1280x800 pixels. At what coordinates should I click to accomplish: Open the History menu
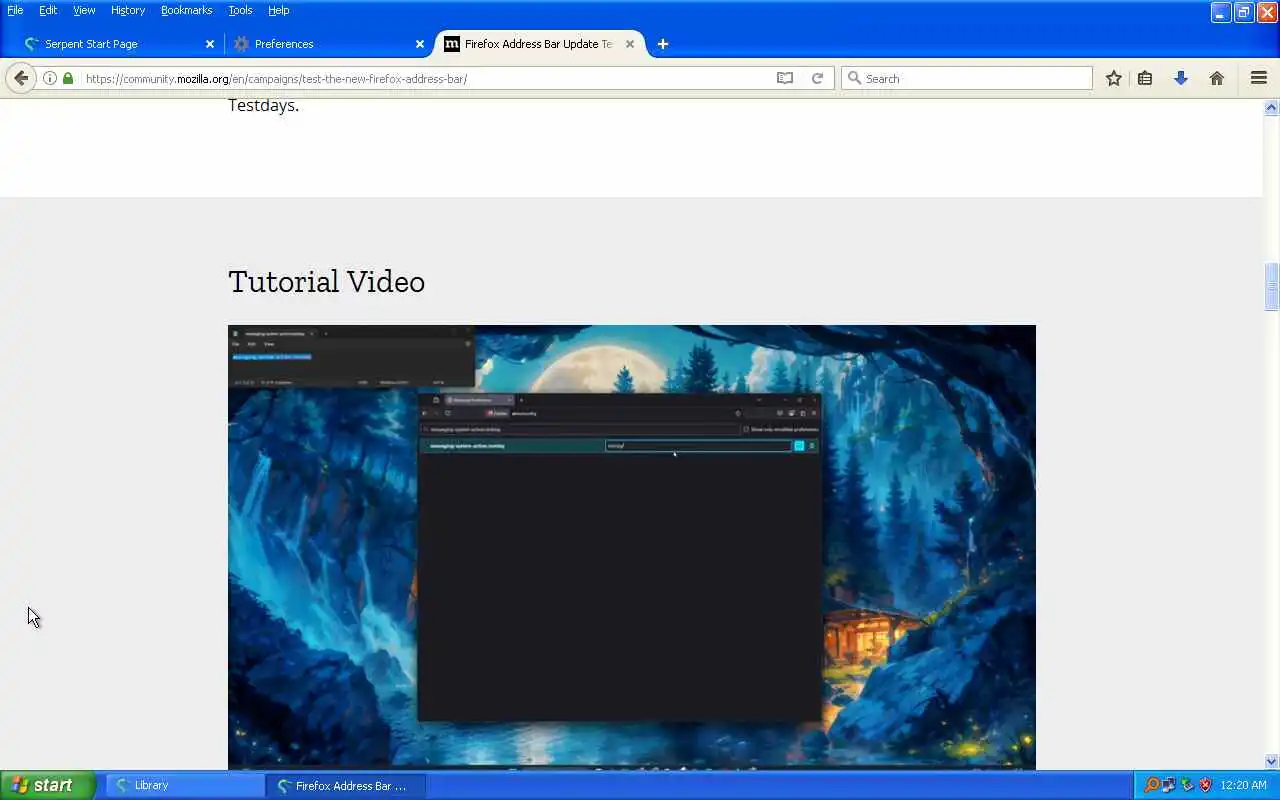(x=128, y=10)
